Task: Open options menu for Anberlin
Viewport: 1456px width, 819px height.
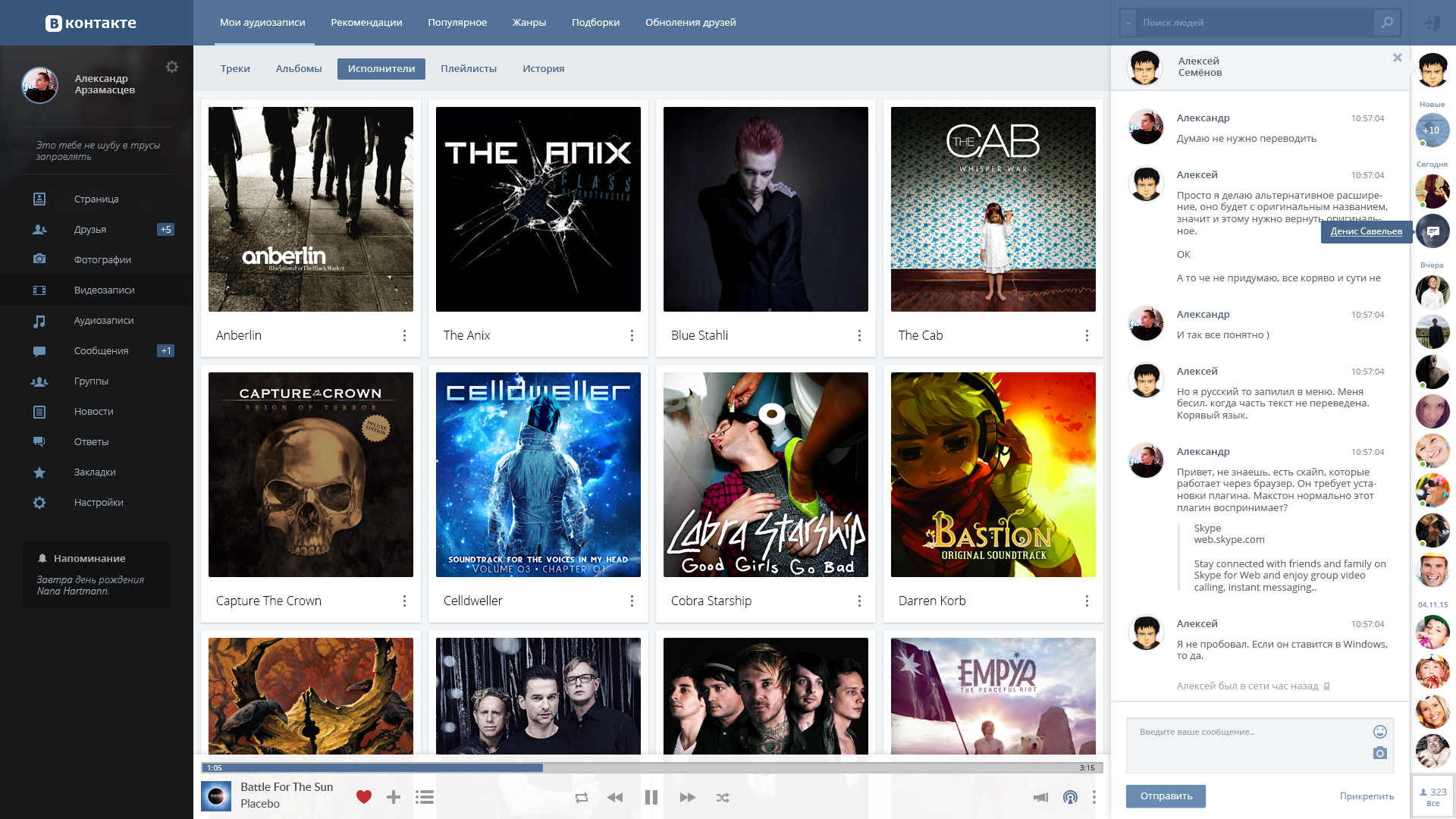Action: (x=404, y=335)
